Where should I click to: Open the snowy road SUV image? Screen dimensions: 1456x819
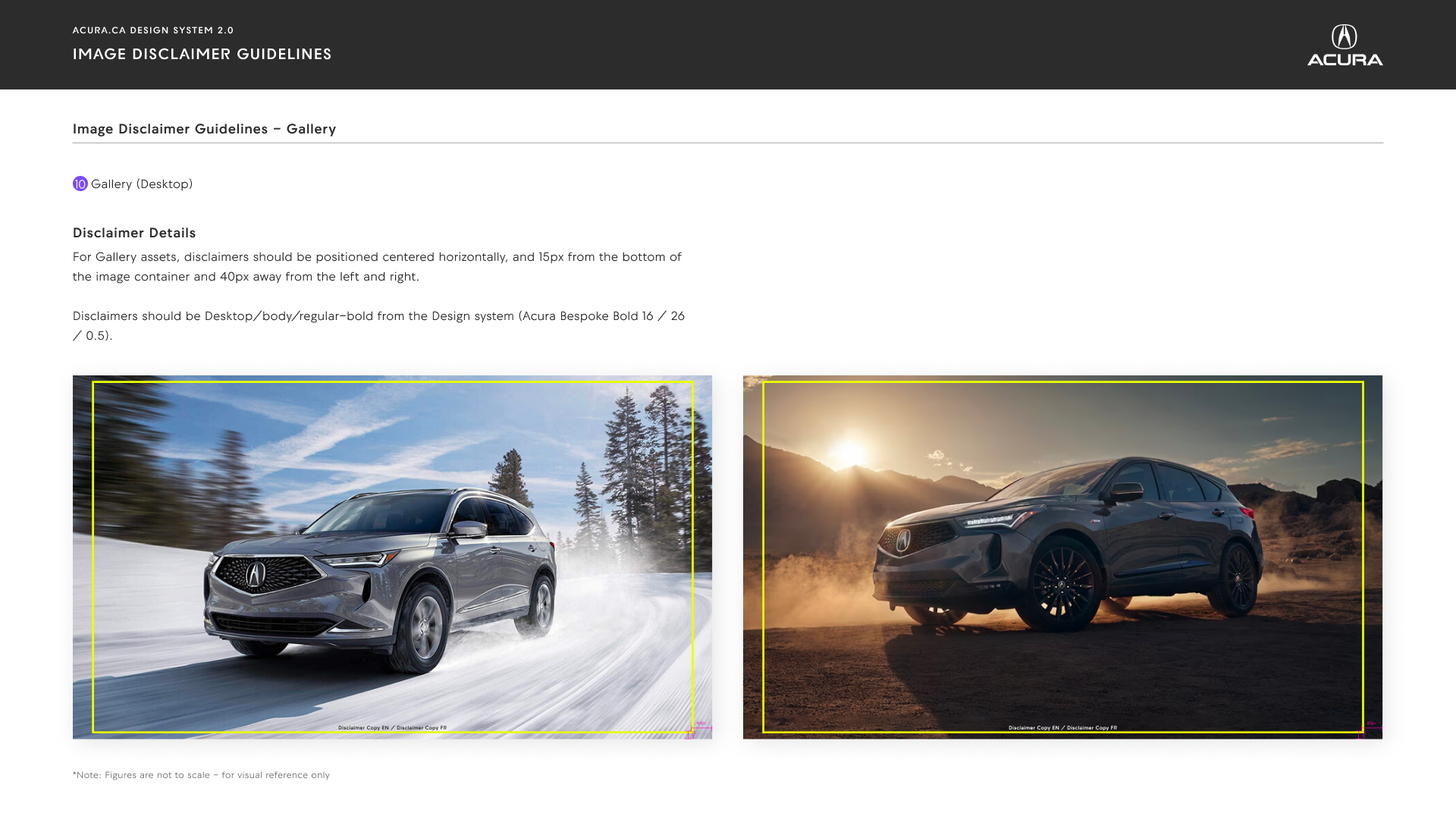392,557
